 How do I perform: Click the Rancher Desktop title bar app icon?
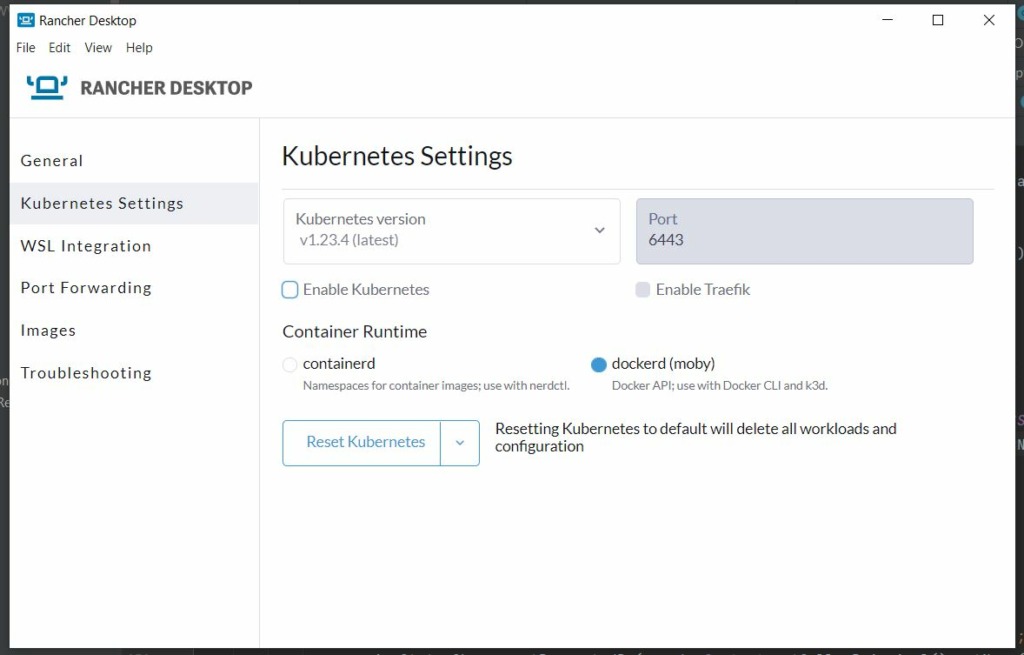pos(25,20)
